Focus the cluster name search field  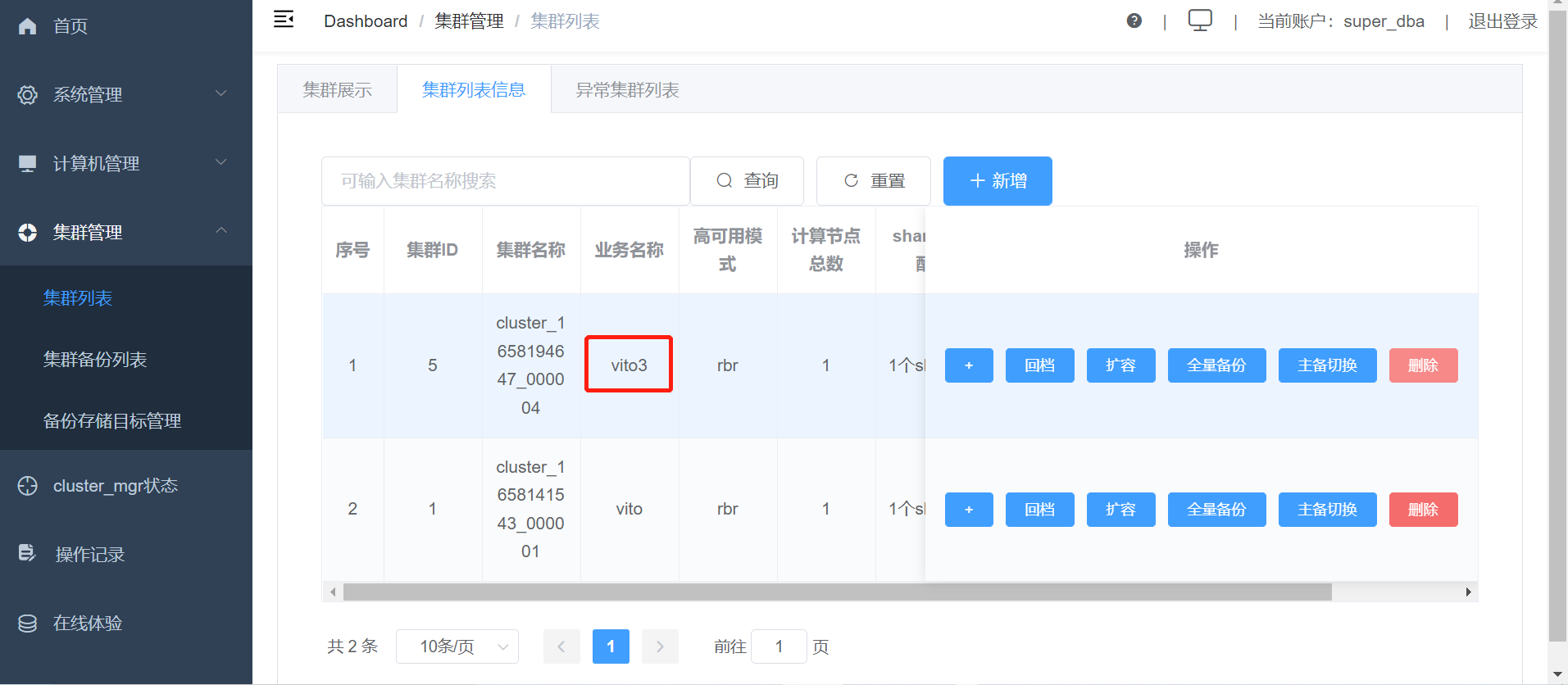click(x=504, y=181)
